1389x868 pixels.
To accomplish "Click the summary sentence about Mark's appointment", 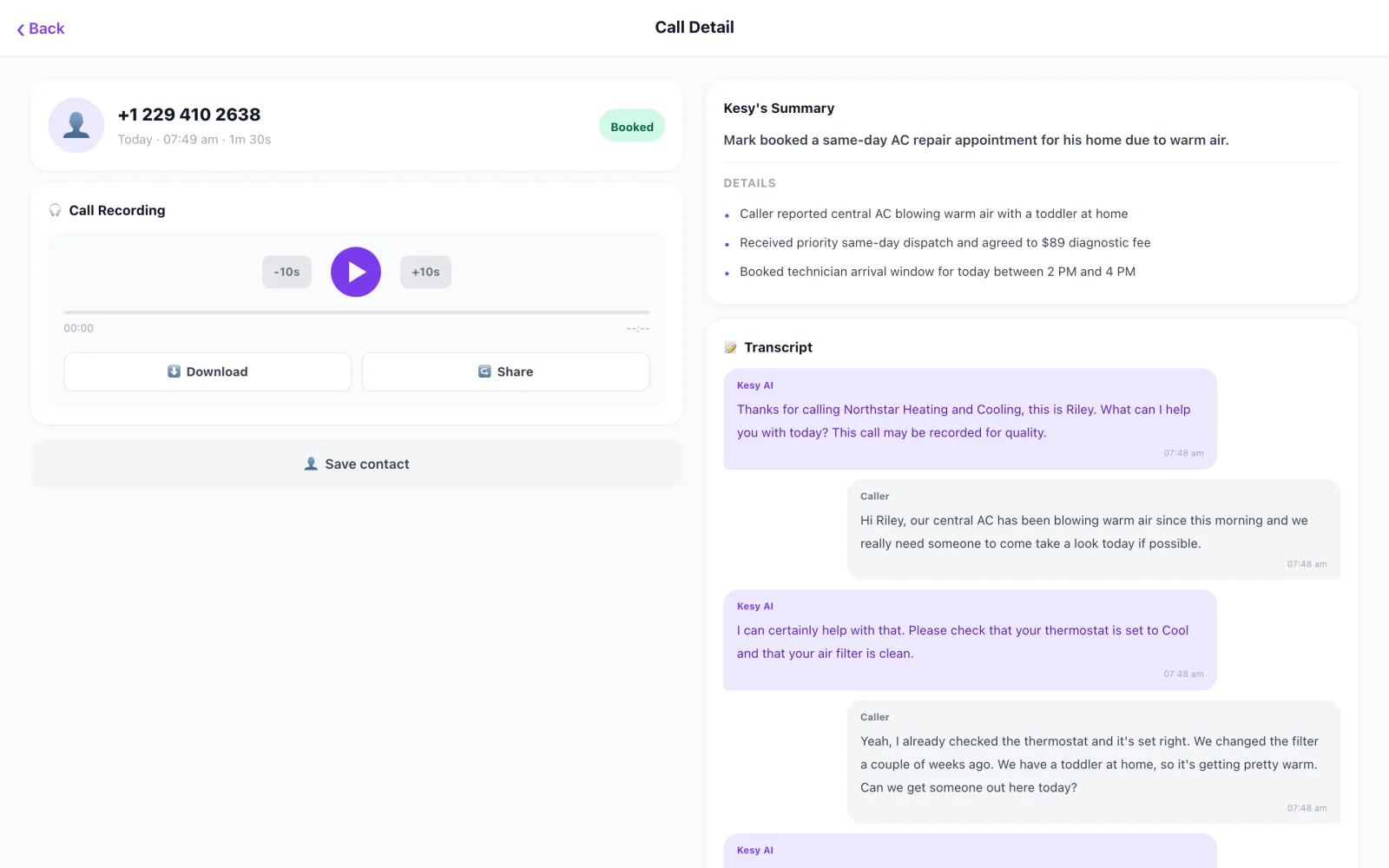I will pyautogui.click(x=976, y=140).
